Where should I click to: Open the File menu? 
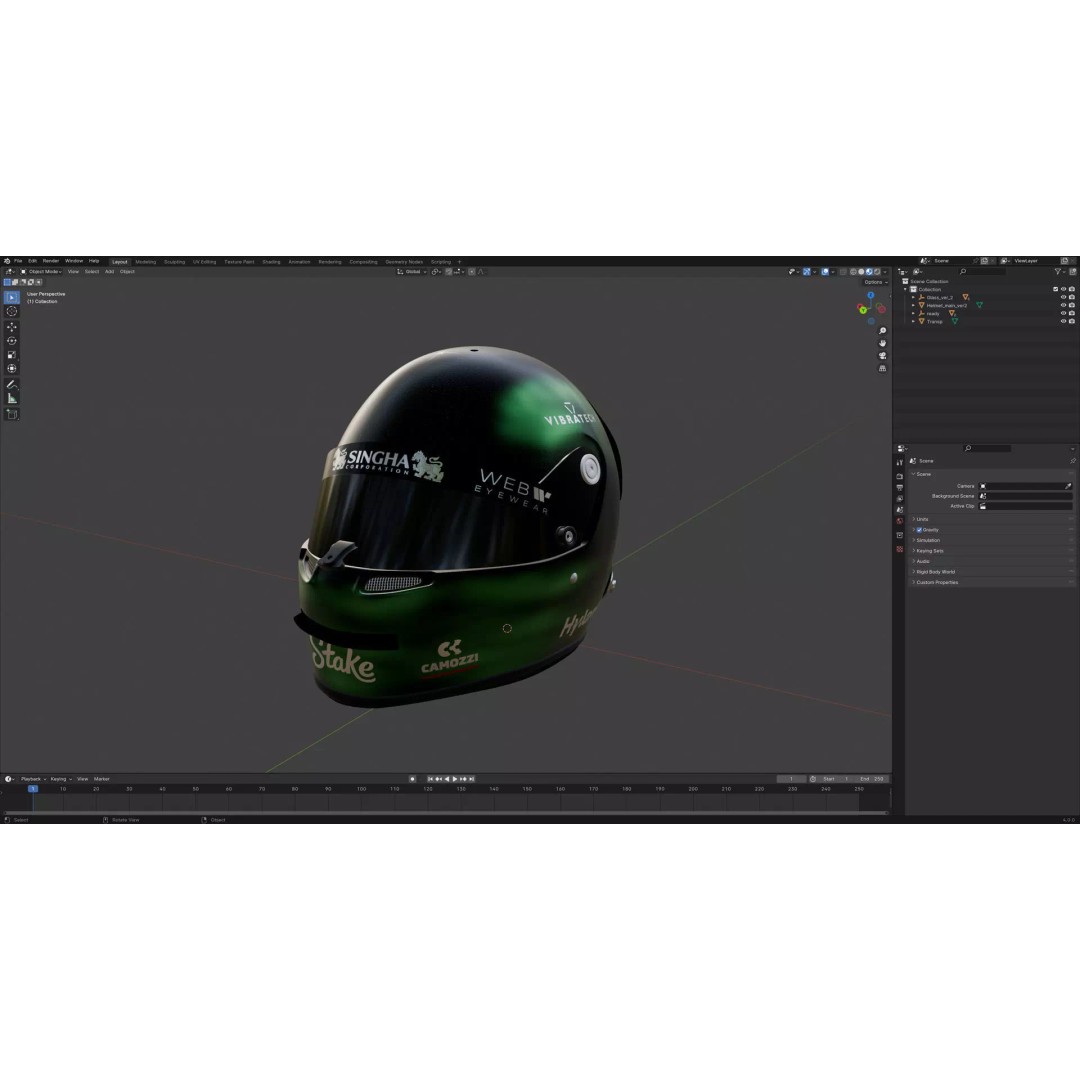coord(19,262)
